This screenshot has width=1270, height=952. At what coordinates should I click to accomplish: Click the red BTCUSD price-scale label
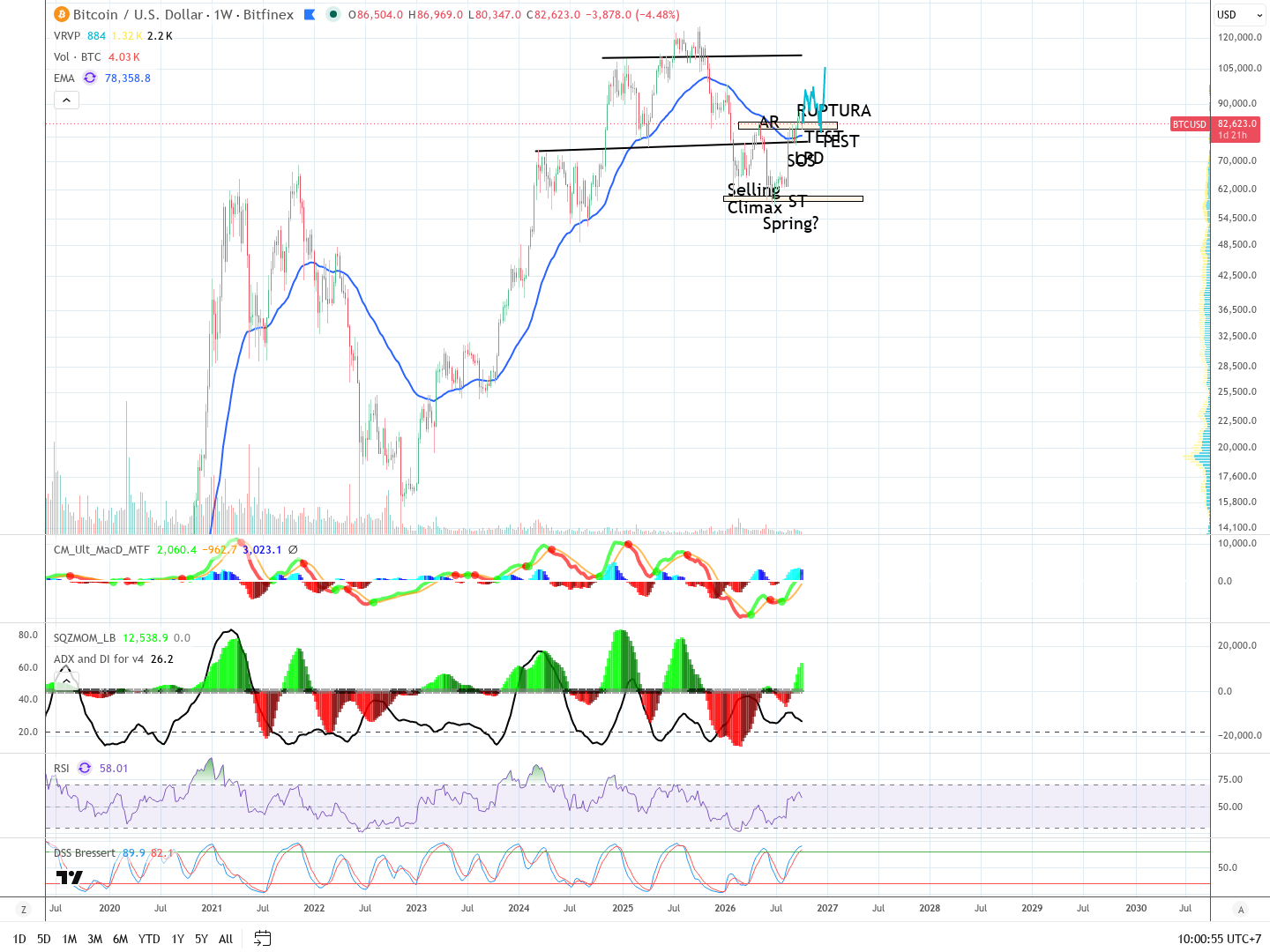coord(1189,124)
